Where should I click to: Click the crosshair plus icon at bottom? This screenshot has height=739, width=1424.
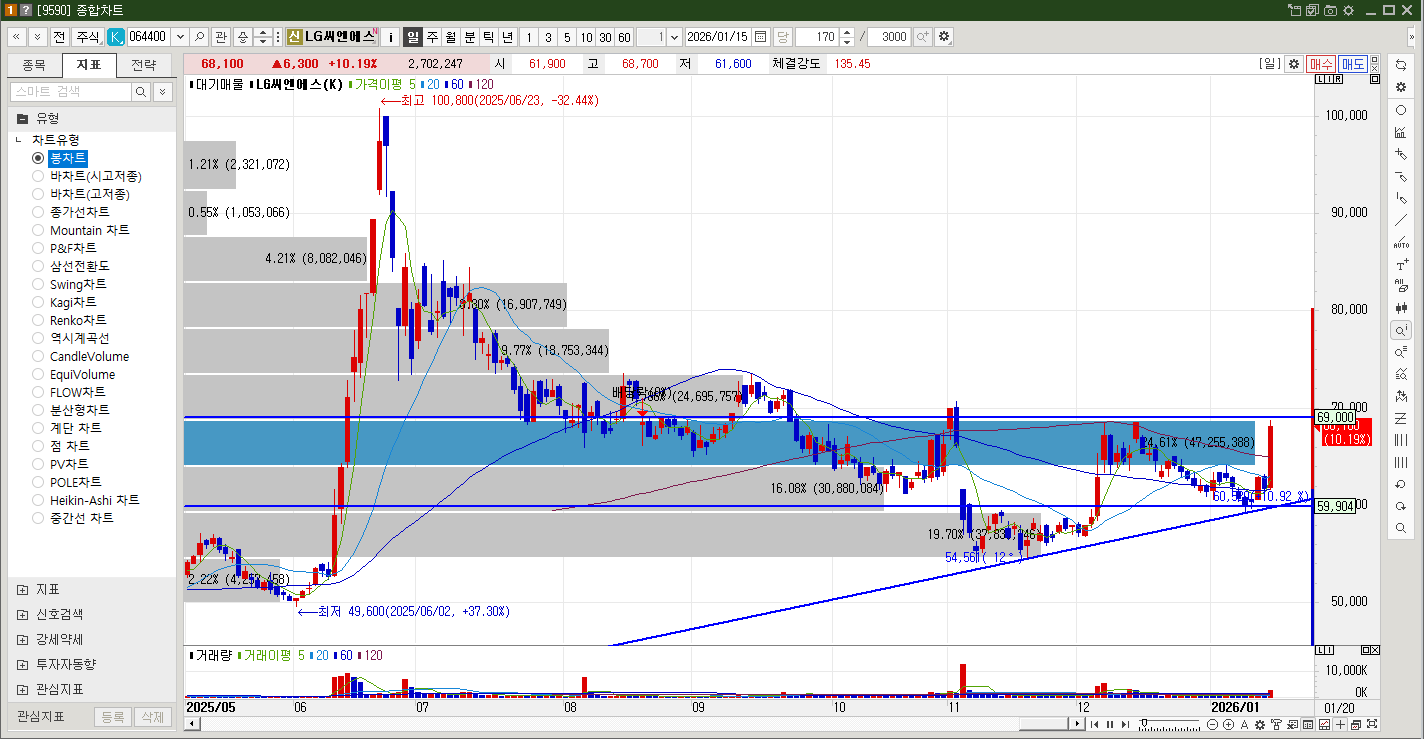pos(1340,724)
